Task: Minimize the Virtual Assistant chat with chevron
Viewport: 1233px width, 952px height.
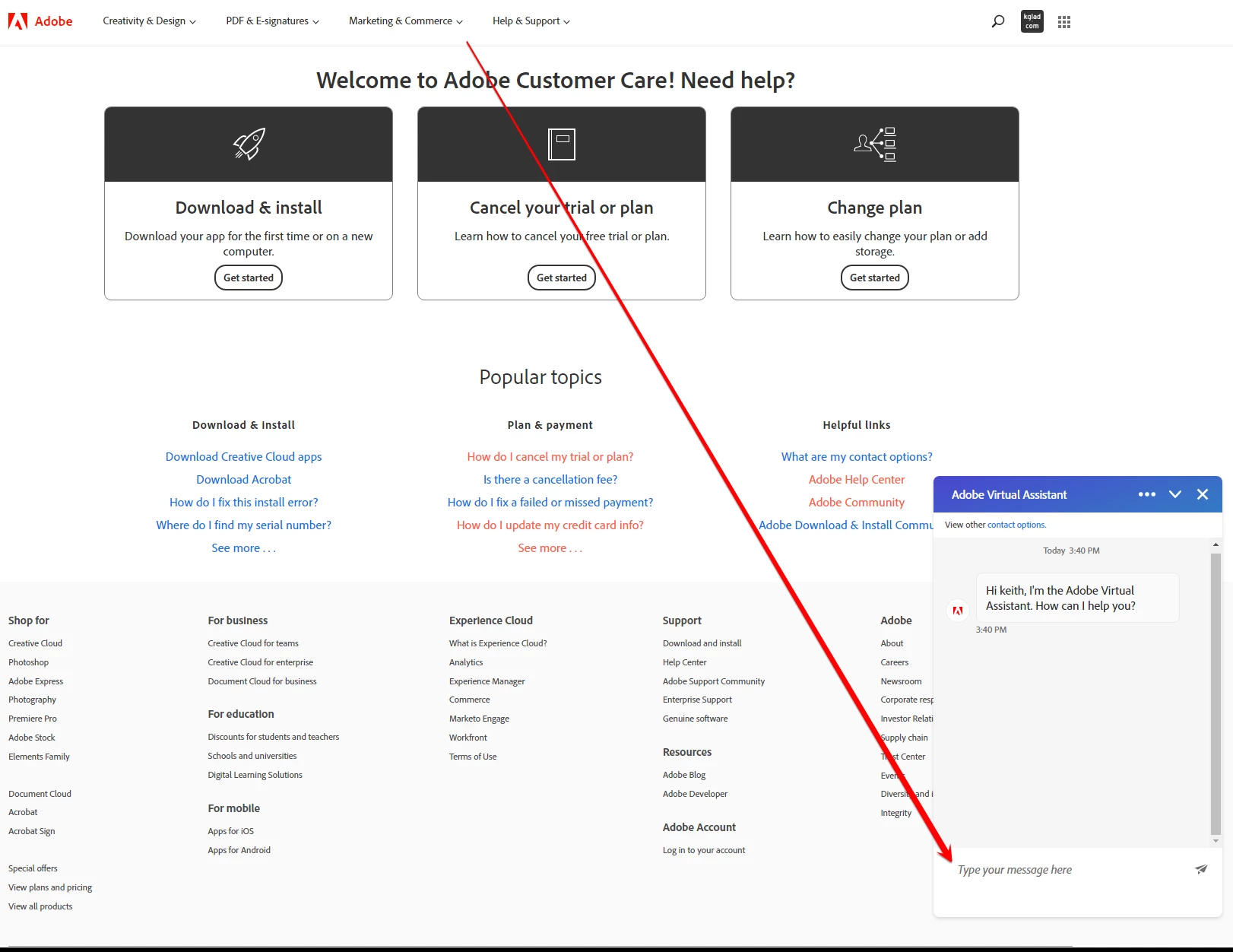Action: (x=1175, y=494)
